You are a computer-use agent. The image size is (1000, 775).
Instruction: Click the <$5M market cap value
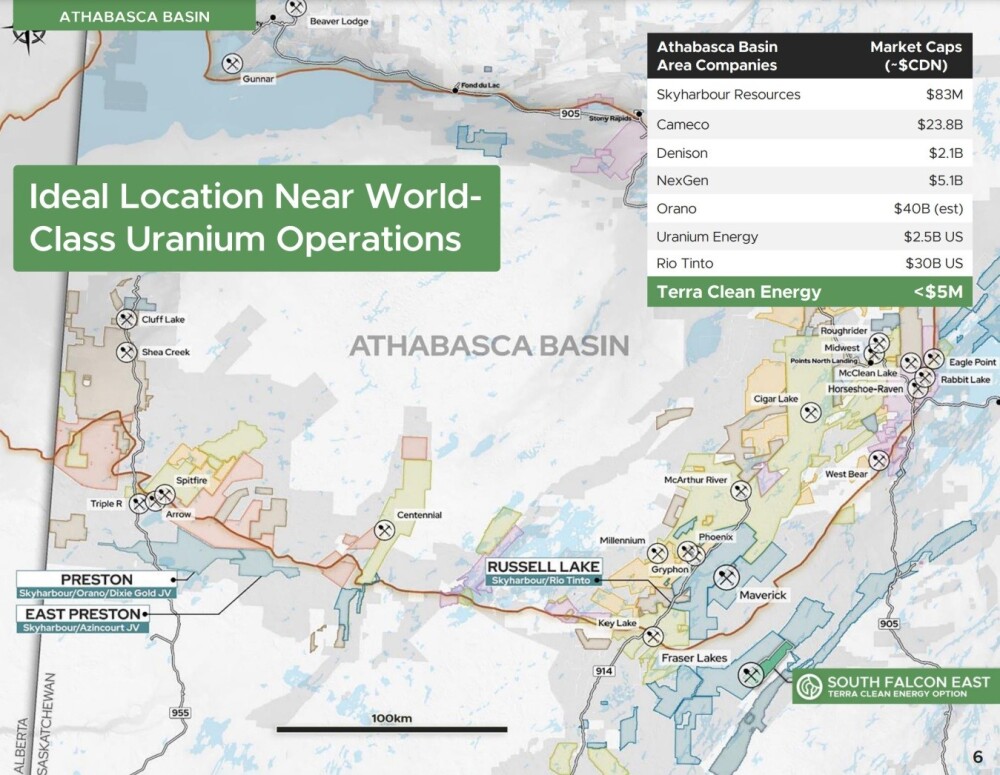[938, 292]
